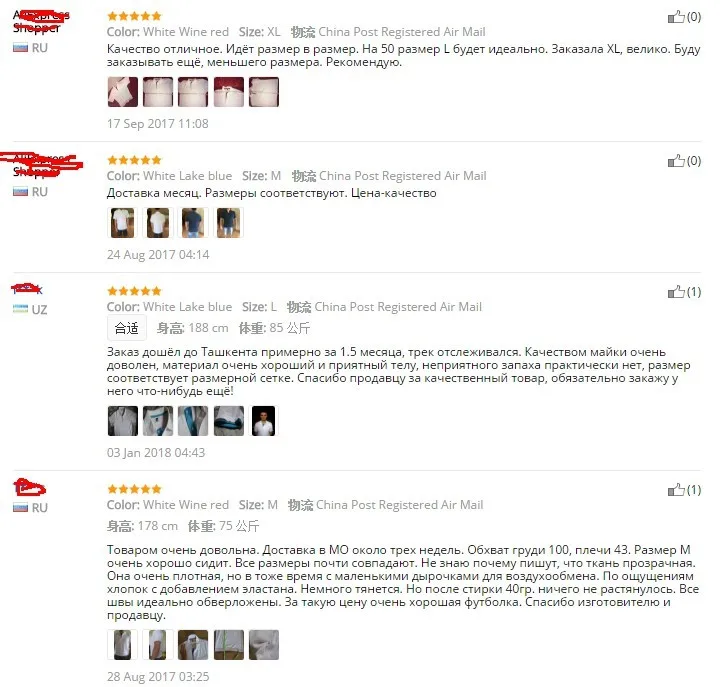
Task: Click thumbs-up icon on 28 Aug 2017 review
Action: (676, 490)
